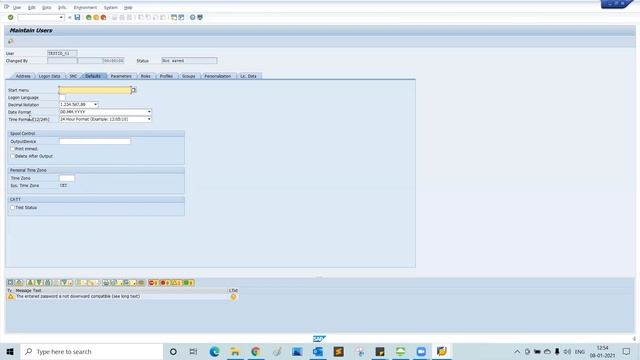Open the Environment menu
Image resolution: width=640 pixels, height=360 pixels.
pyautogui.click(x=85, y=7)
